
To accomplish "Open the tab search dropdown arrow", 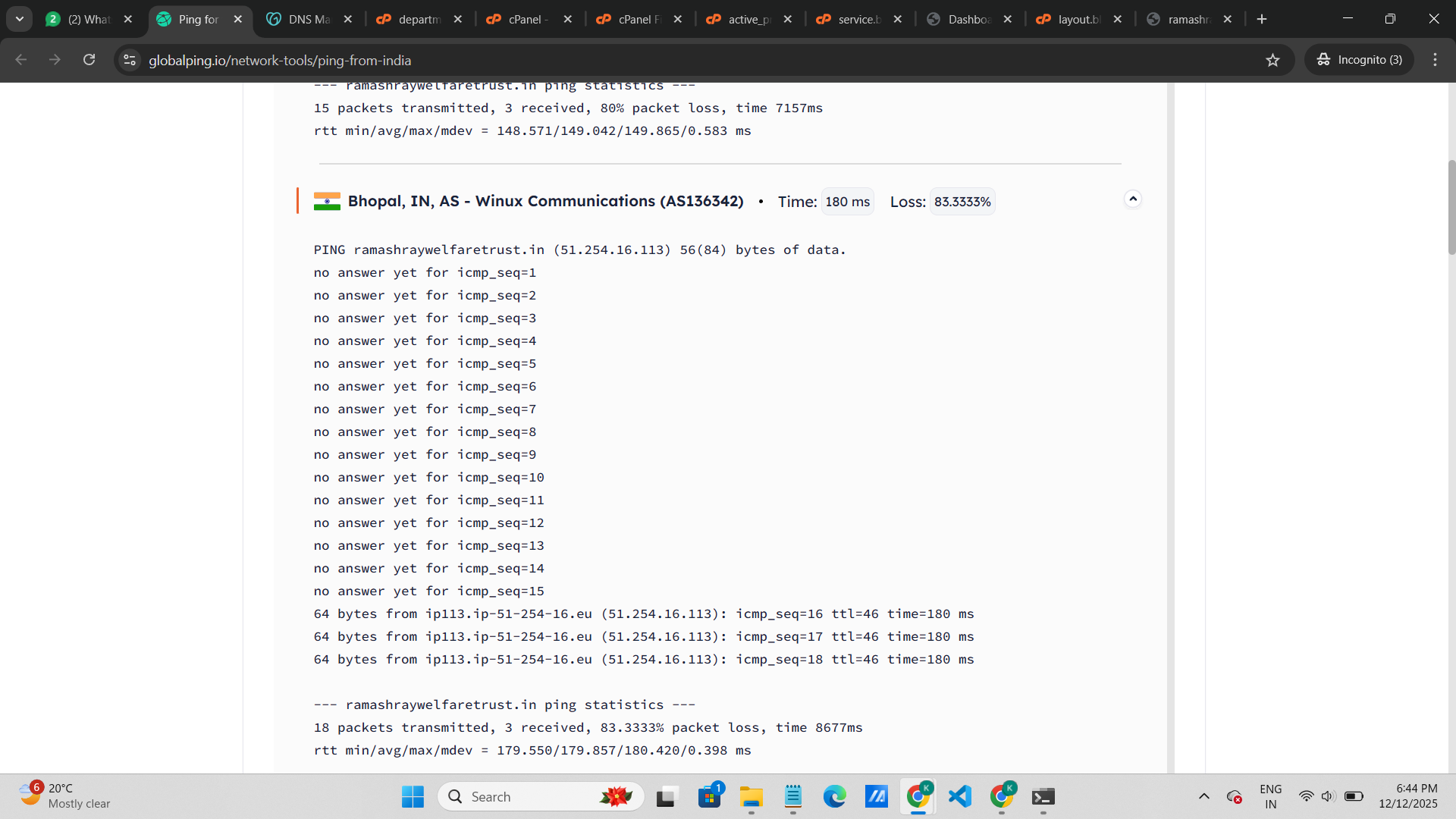I will (20, 19).
